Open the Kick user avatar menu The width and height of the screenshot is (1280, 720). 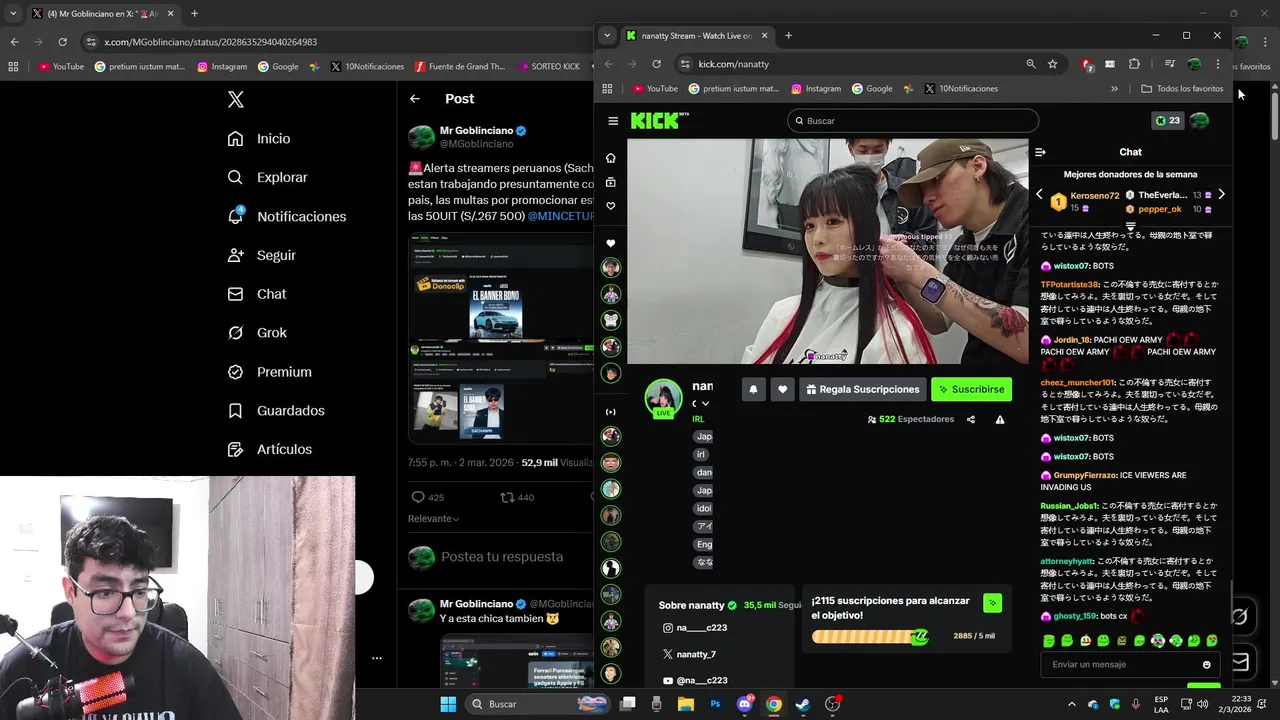click(x=1199, y=121)
